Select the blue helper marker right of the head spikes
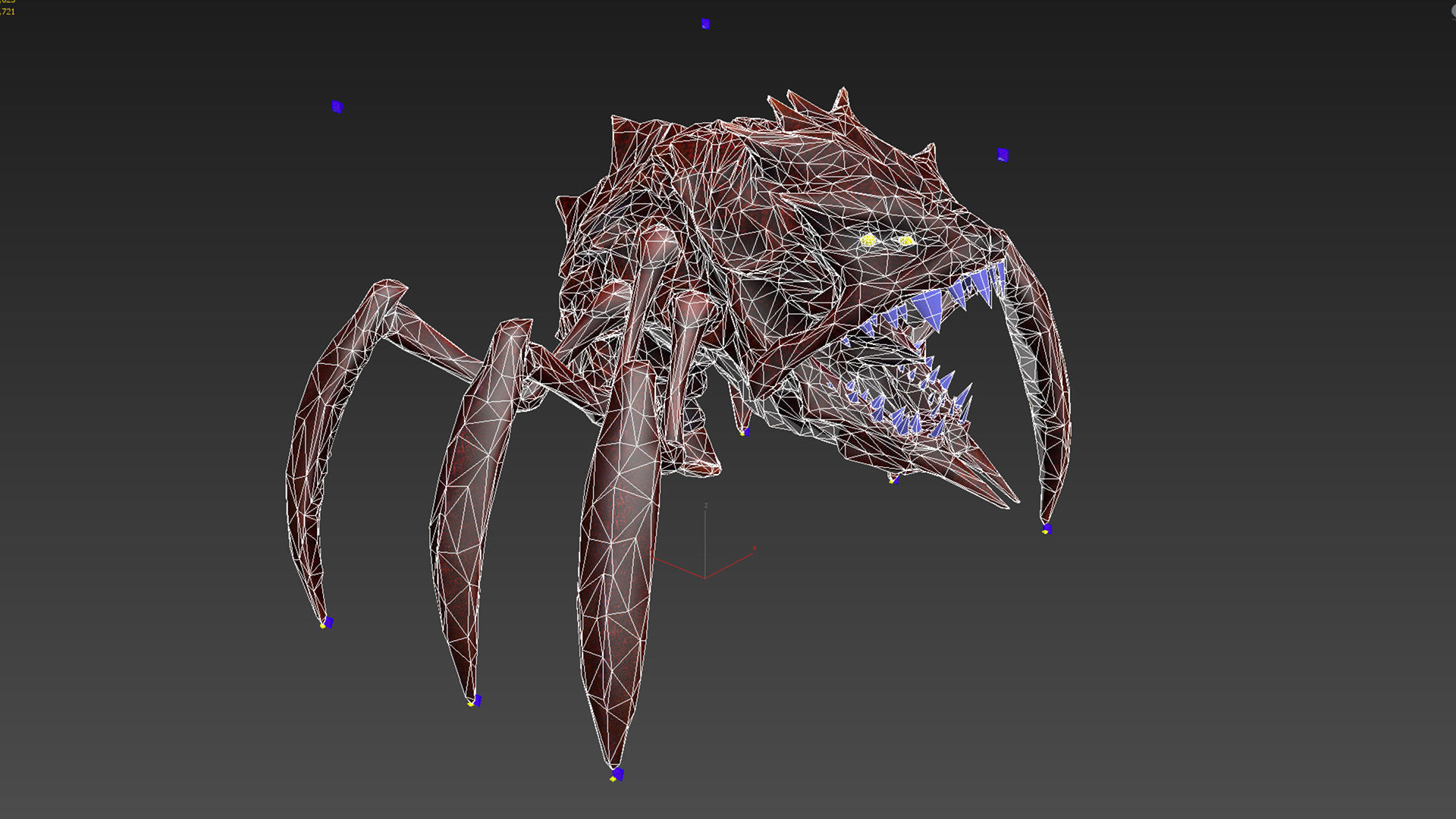 pos(1003,155)
